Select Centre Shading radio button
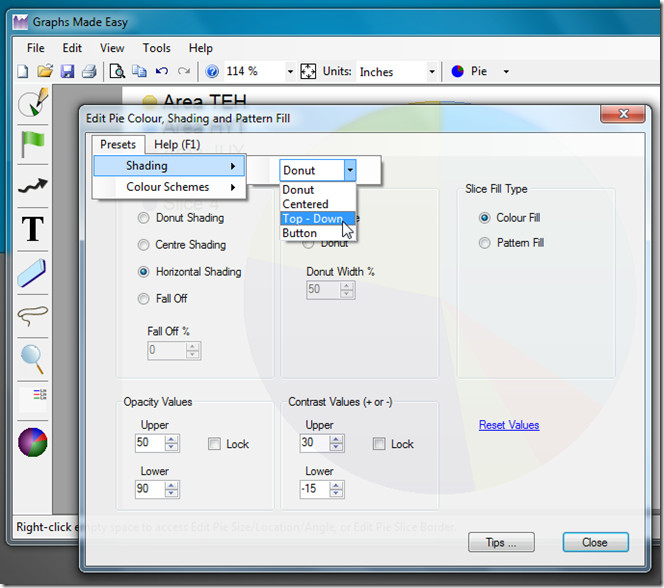This screenshot has width=664, height=588. pos(144,245)
